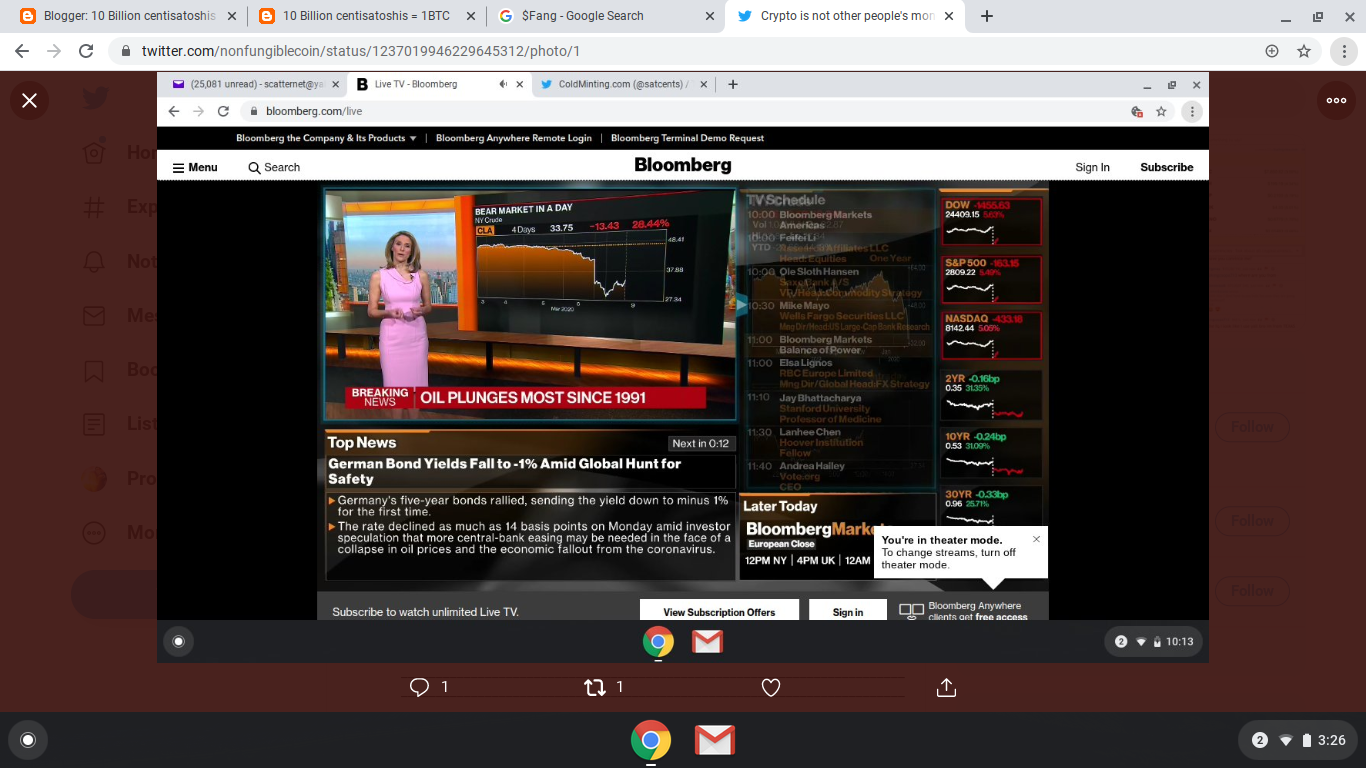Click the Menu hamburger in the pictured Bloomberg page
Image resolution: width=1366 pixels, height=768 pixels.
pos(195,167)
